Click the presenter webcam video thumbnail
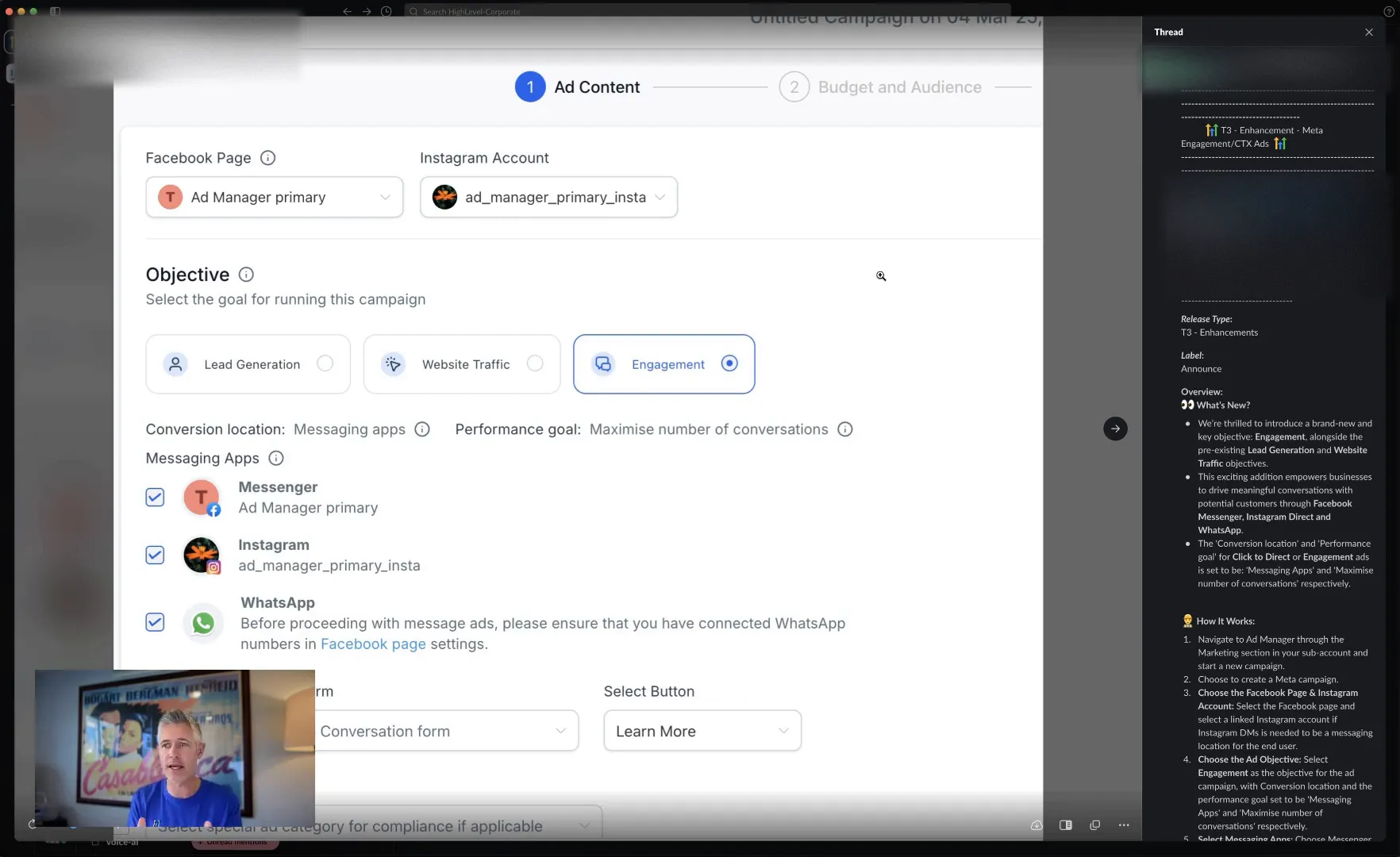 [175, 748]
